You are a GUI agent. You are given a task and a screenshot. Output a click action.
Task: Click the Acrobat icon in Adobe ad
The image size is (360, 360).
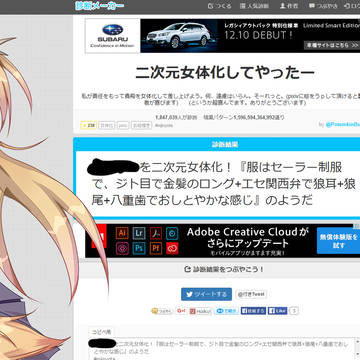pos(155,233)
